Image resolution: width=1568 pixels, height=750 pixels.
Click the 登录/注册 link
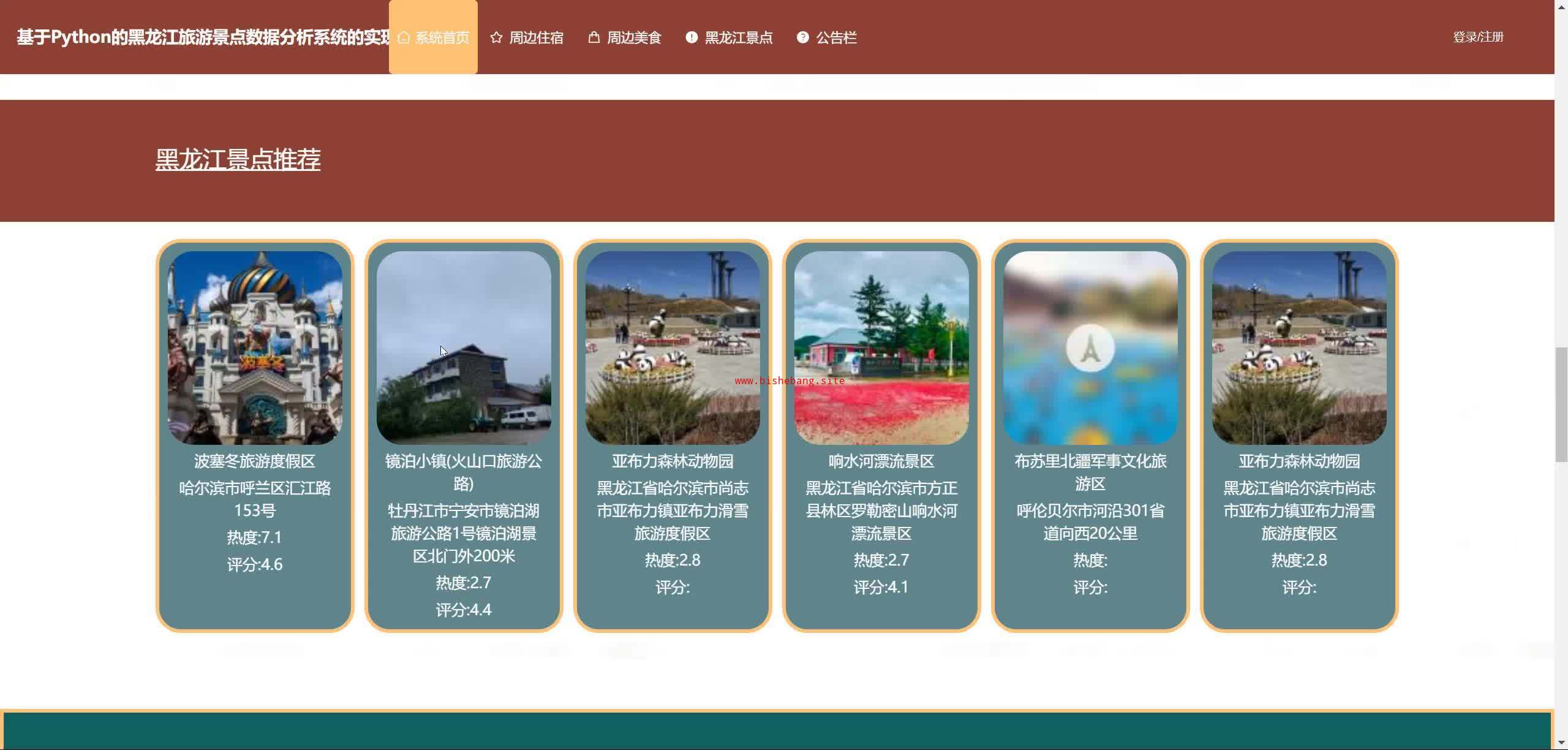(1478, 37)
